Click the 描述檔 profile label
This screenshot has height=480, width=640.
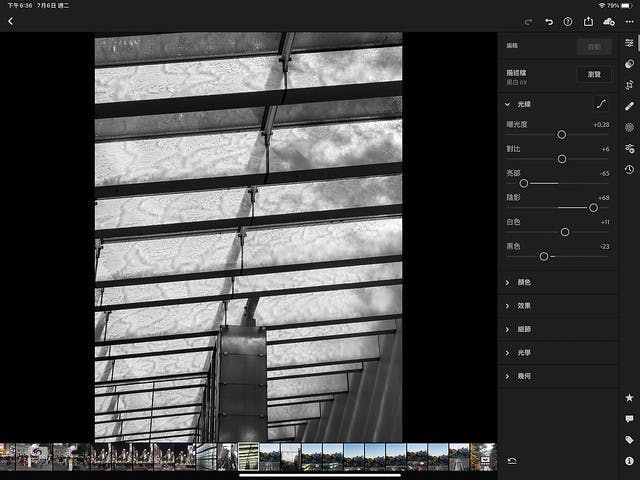click(516, 73)
